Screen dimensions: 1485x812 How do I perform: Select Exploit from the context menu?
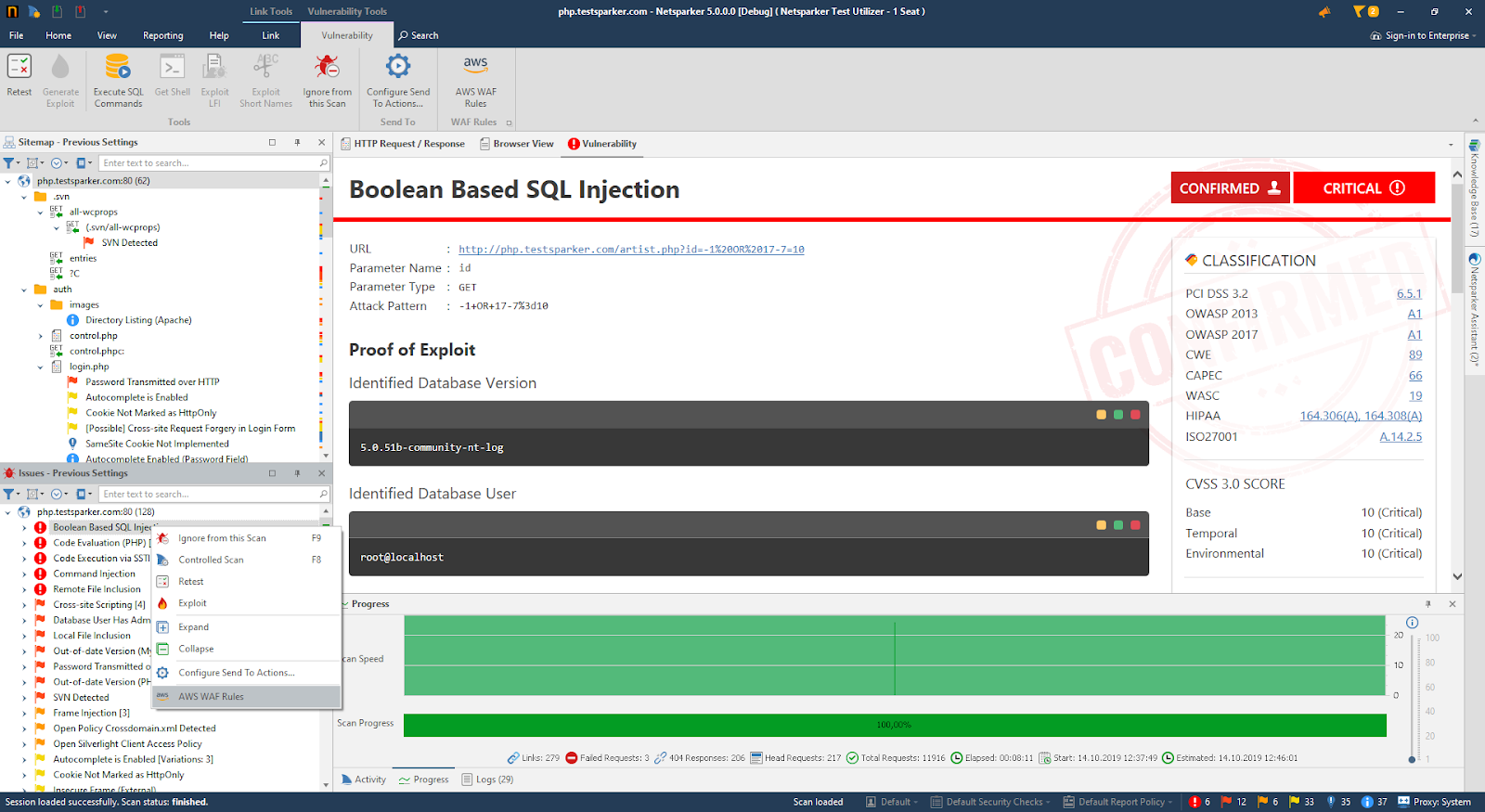click(193, 603)
